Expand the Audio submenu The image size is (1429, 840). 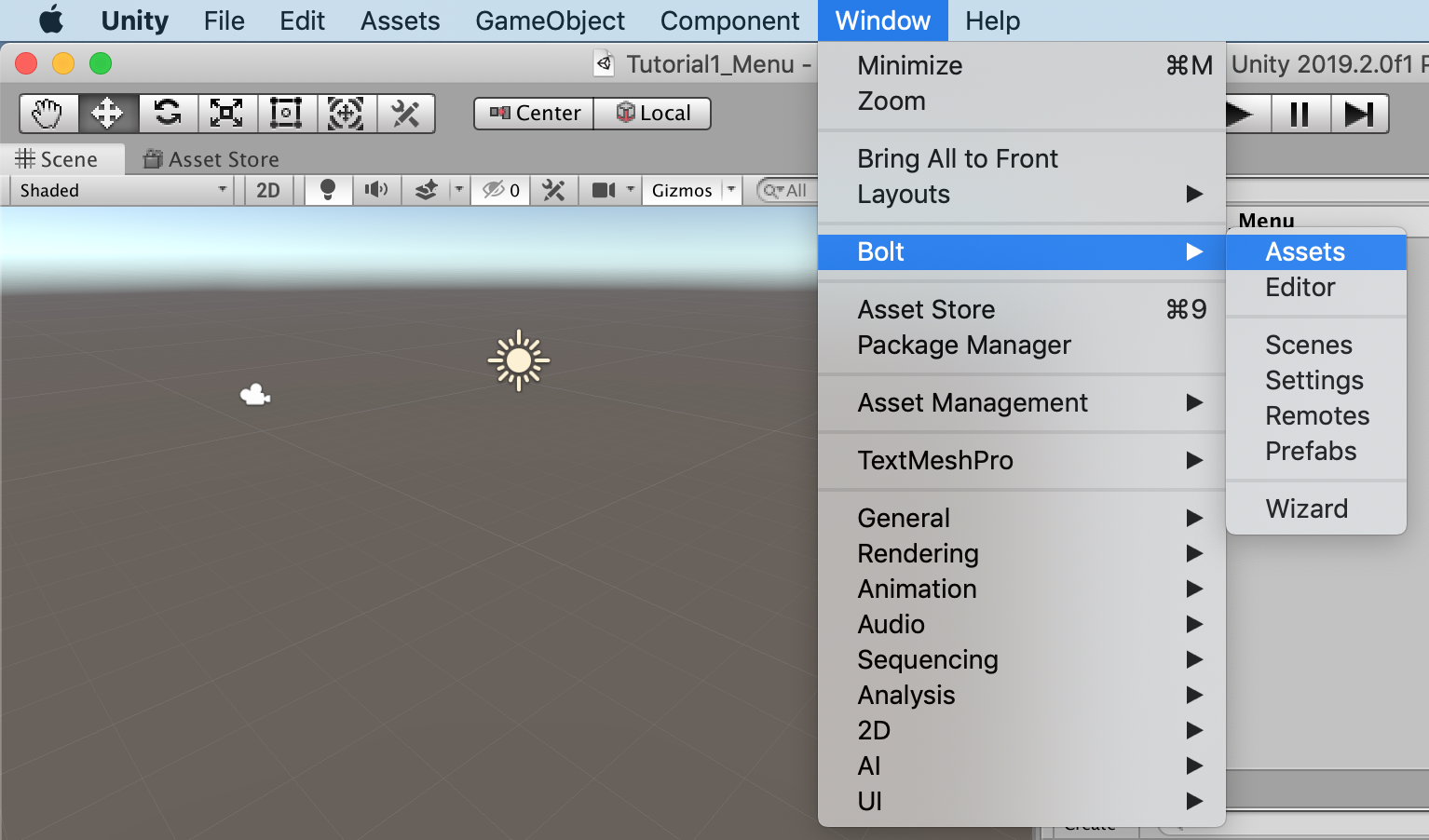coord(1022,624)
